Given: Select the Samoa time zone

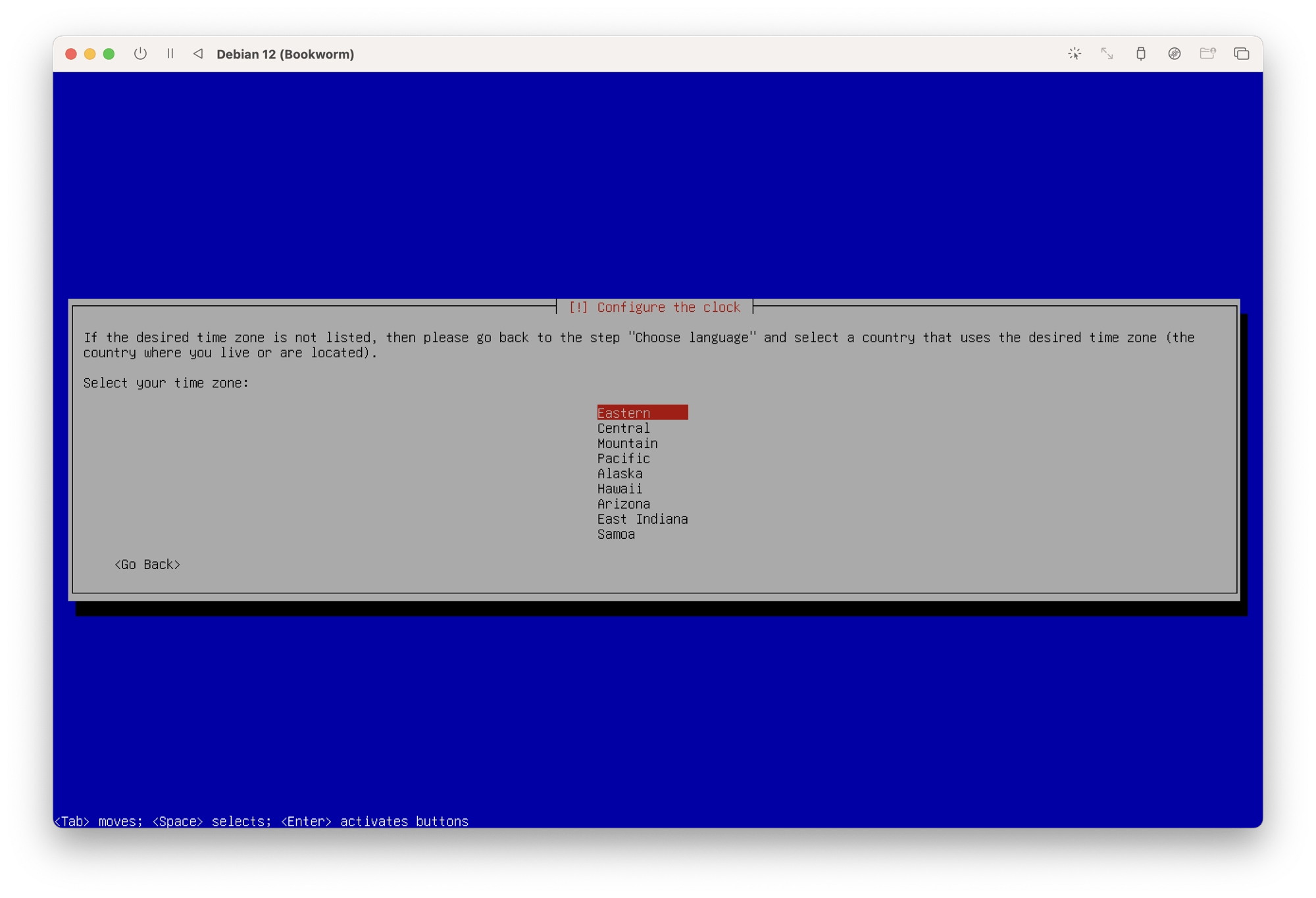Looking at the screenshot, I should tap(615, 534).
